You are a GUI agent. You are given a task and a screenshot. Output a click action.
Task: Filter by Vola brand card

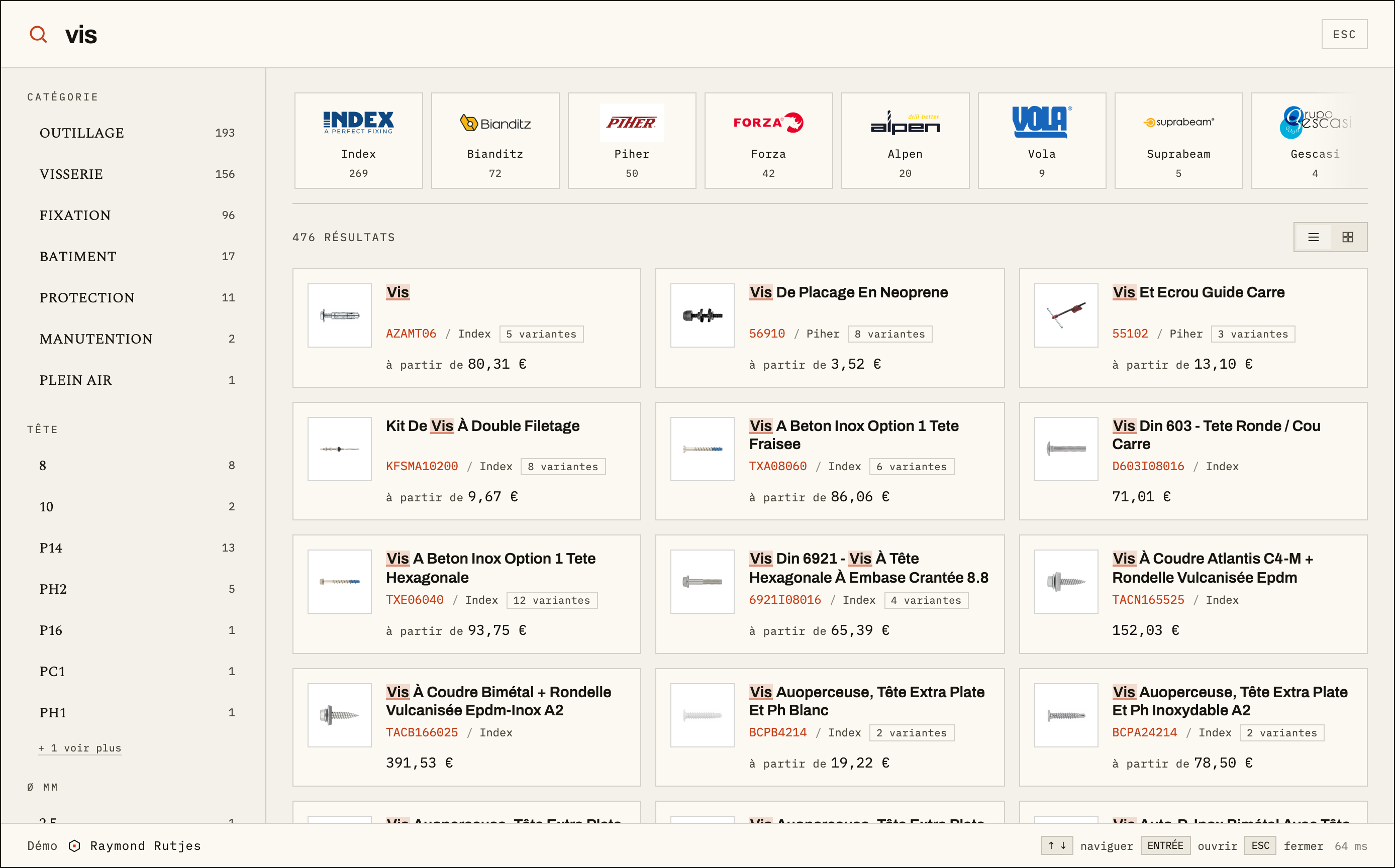pyautogui.click(x=1042, y=141)
